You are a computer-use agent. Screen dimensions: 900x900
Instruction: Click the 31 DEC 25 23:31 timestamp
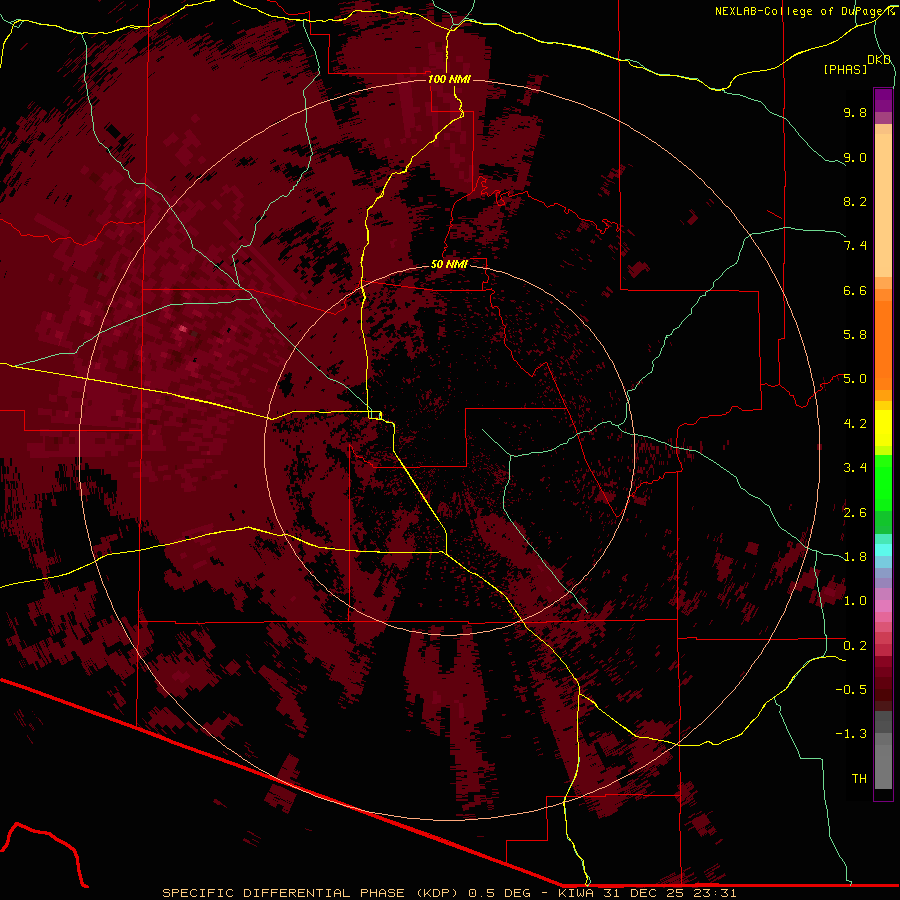(x=669, y=893)
